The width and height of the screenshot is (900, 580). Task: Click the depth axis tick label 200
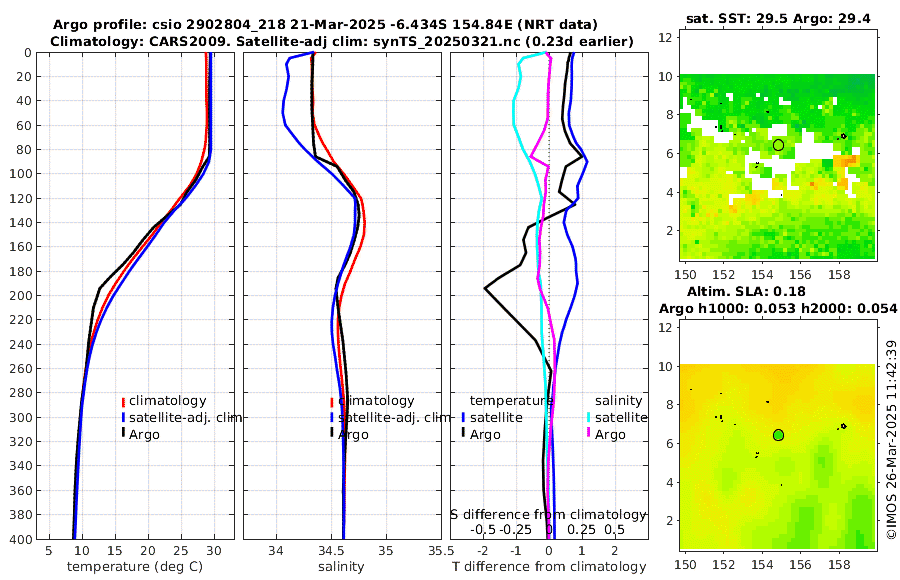20,296
